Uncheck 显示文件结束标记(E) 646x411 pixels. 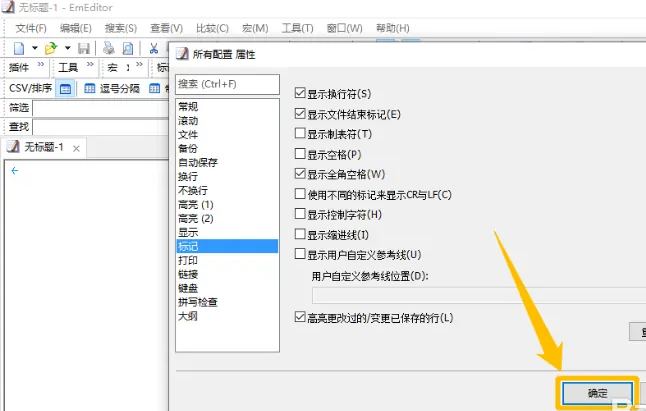[x=300, y=113]
